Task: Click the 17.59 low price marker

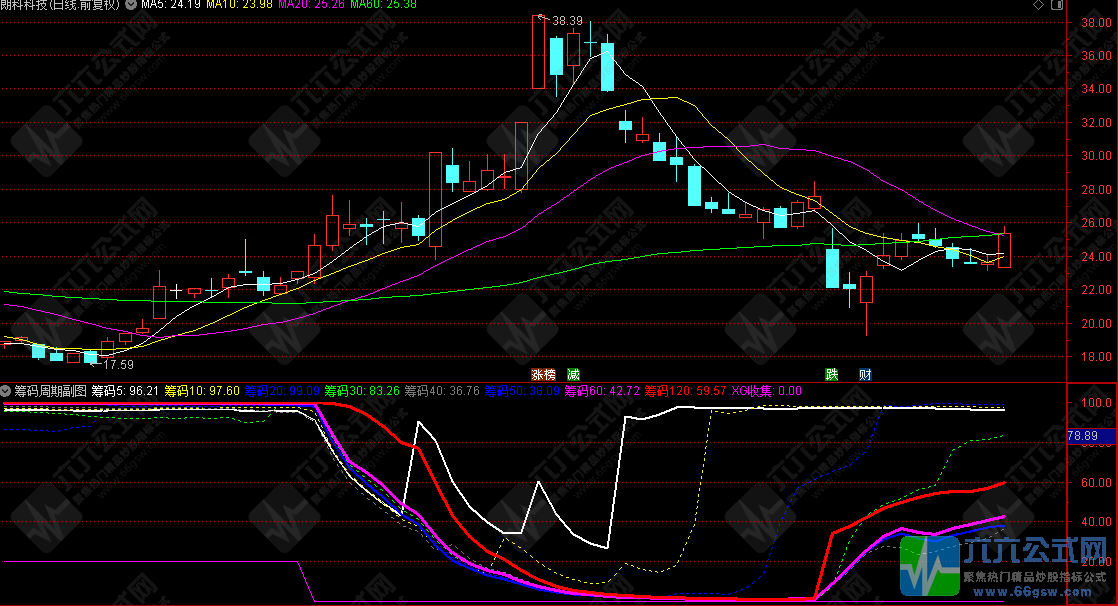Action: [117, 365]
